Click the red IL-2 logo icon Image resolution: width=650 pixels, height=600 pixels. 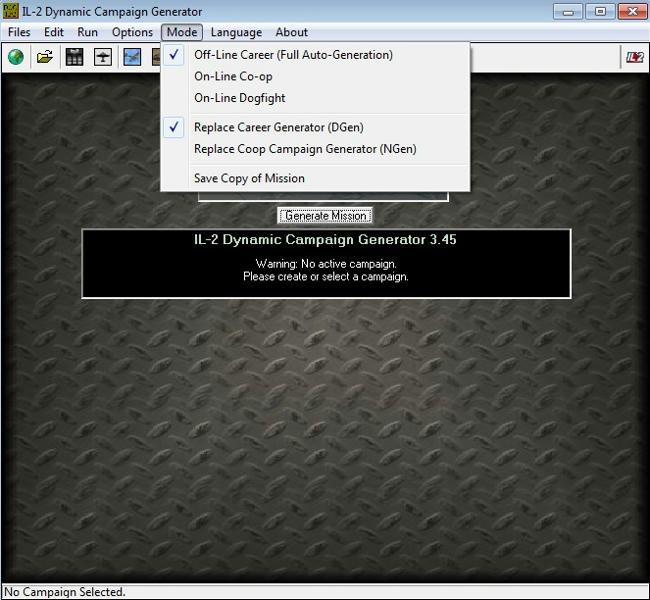634,57
